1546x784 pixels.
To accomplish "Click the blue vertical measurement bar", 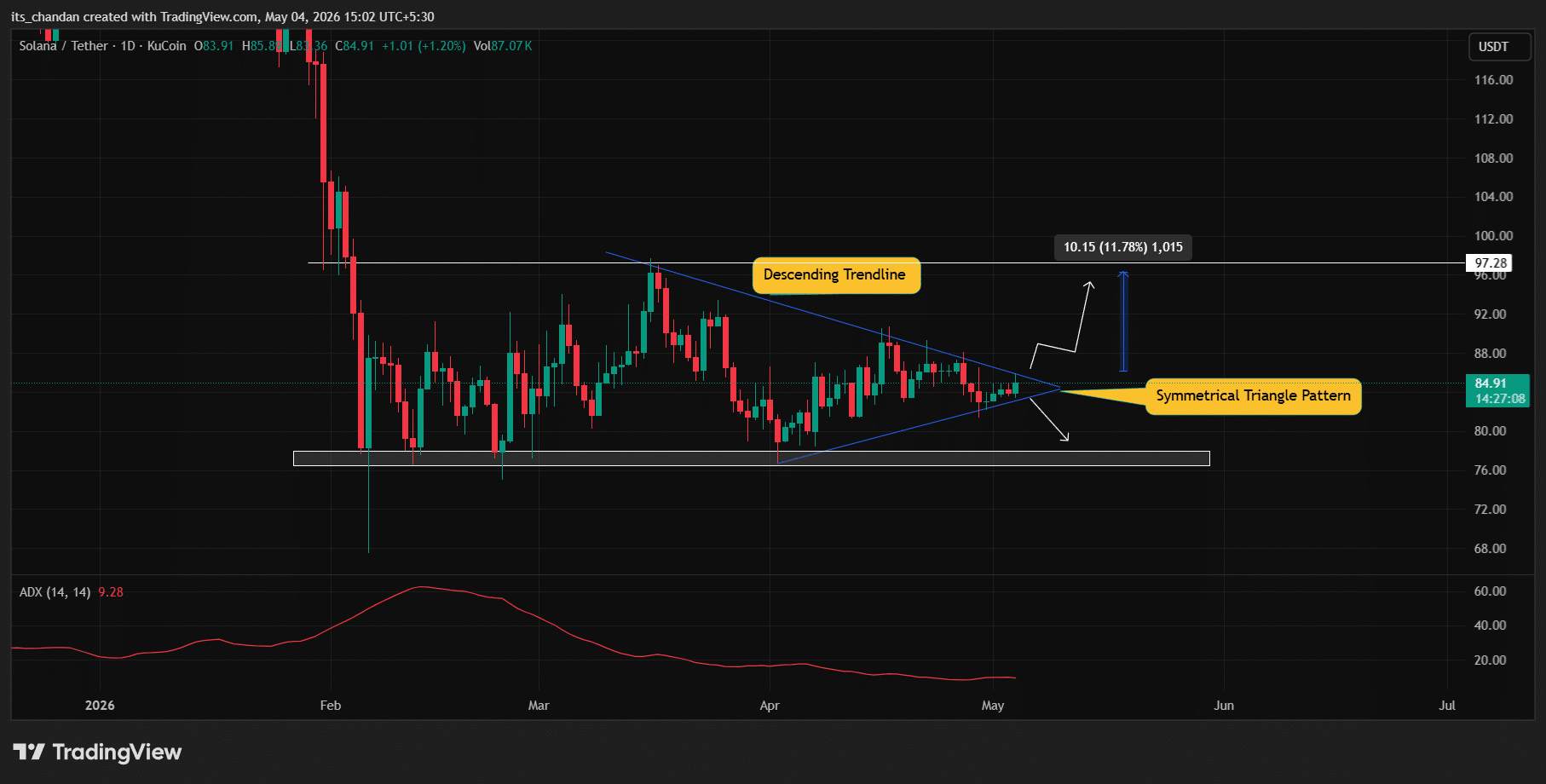I will tap(1123, 321).
